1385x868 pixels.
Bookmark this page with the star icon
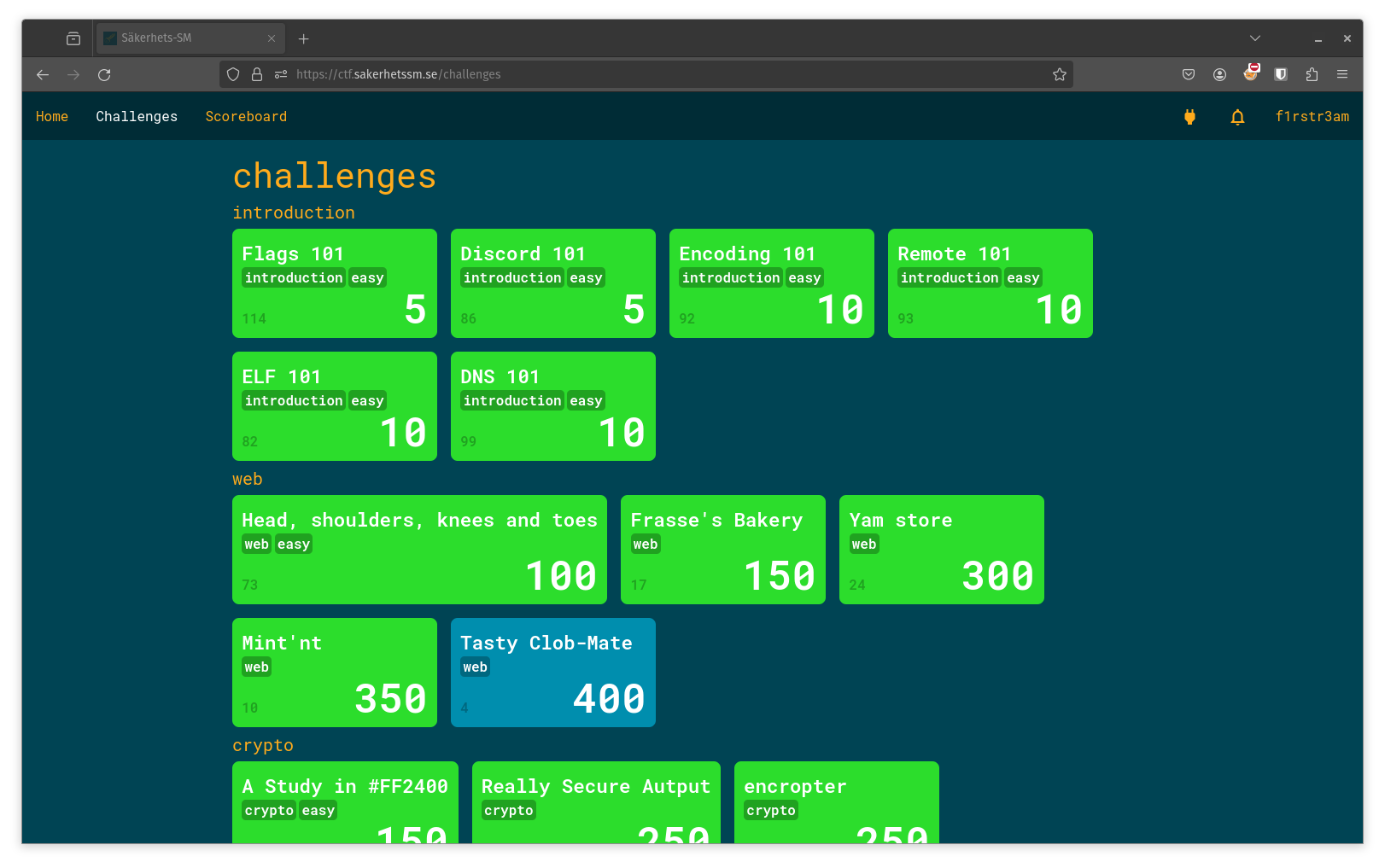[x=1060, y=75]
